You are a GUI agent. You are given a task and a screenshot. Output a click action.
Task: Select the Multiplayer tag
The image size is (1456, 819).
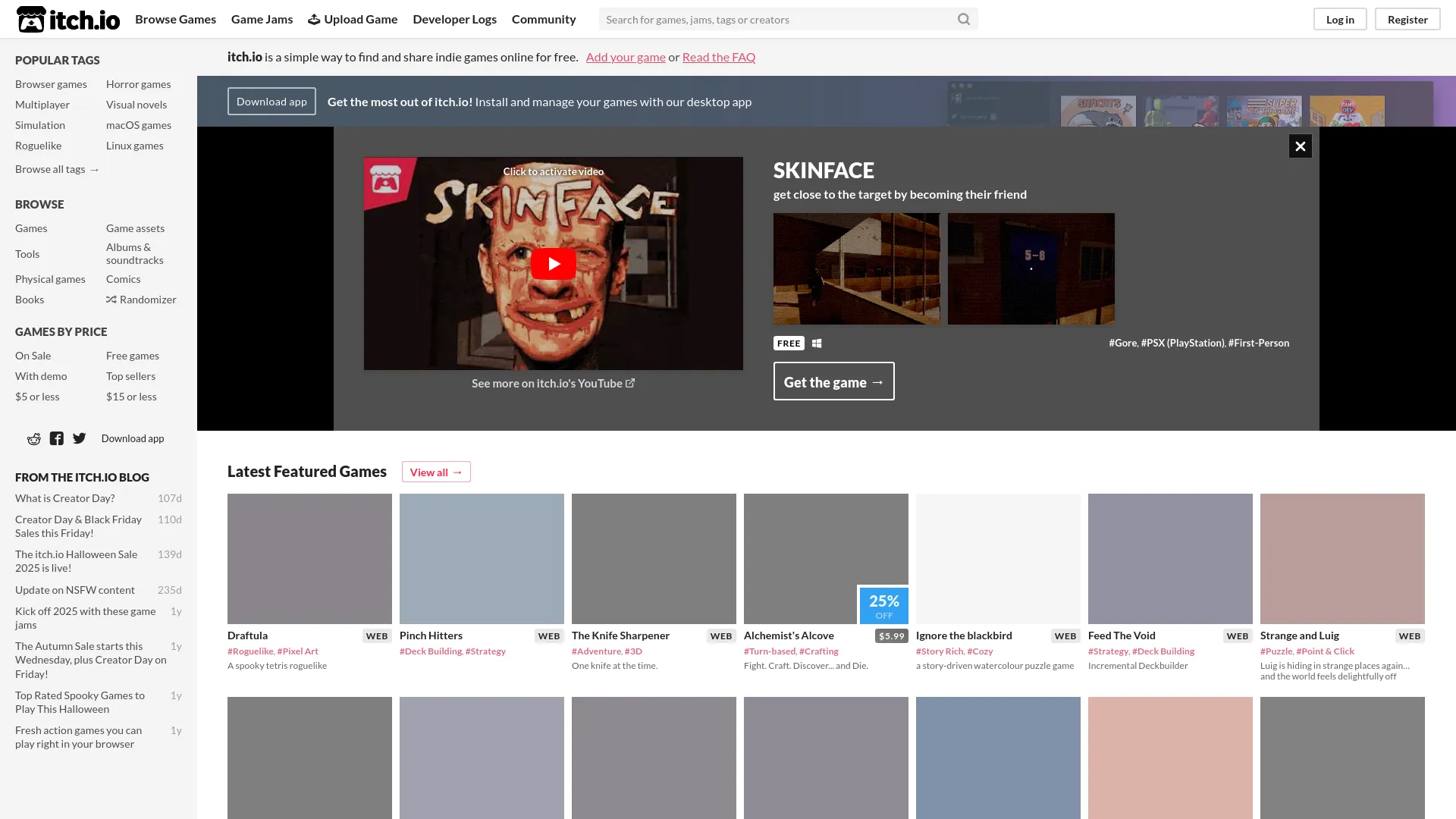42,105
